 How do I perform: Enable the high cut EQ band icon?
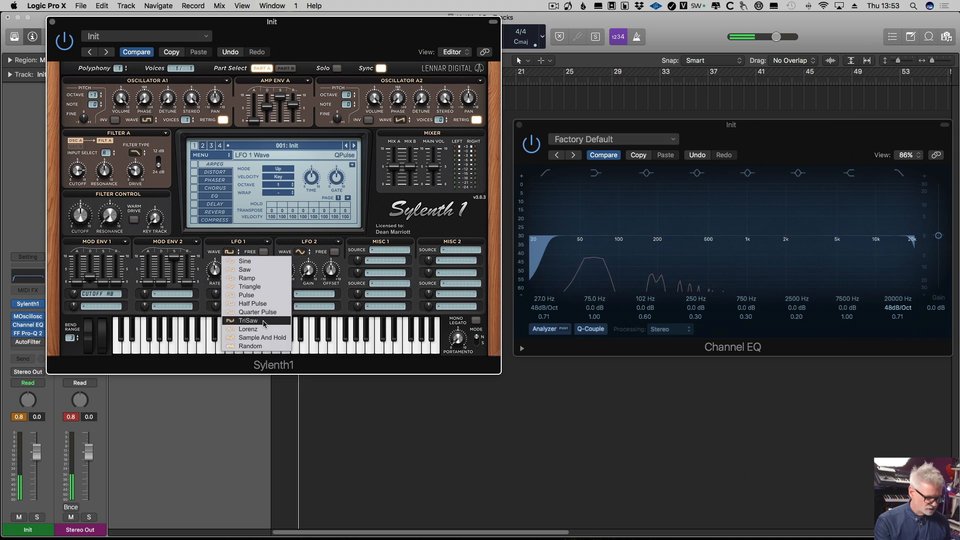[x=899, y=173]
